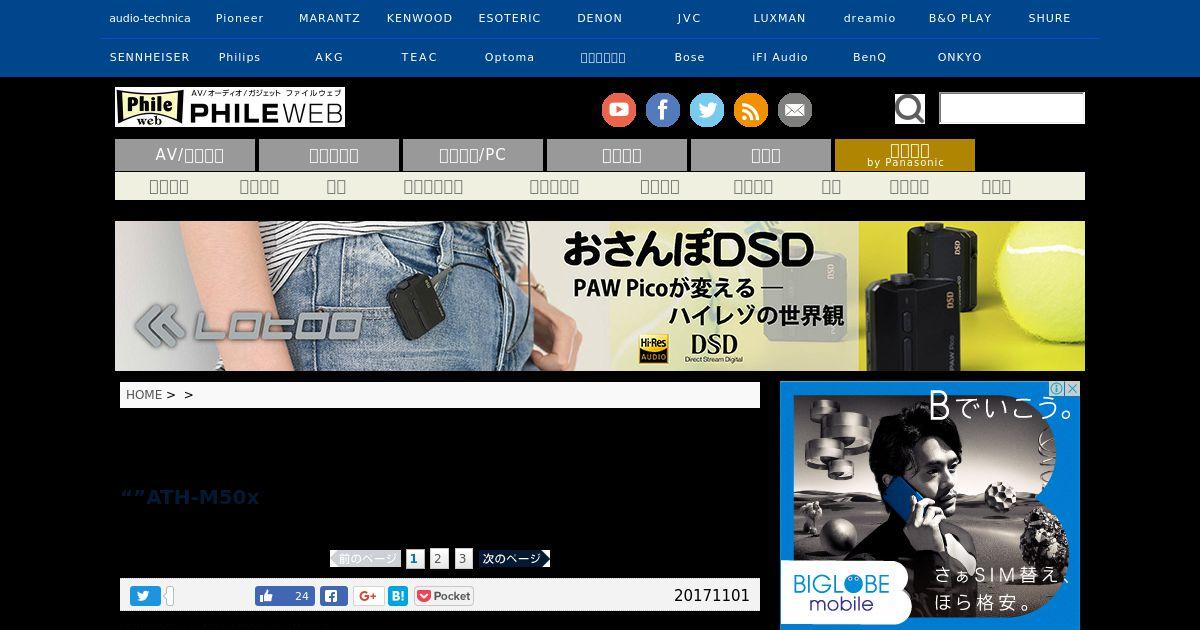Click the article date 20171101
This screenshot has width=1200, height=630.
(712, 596)
